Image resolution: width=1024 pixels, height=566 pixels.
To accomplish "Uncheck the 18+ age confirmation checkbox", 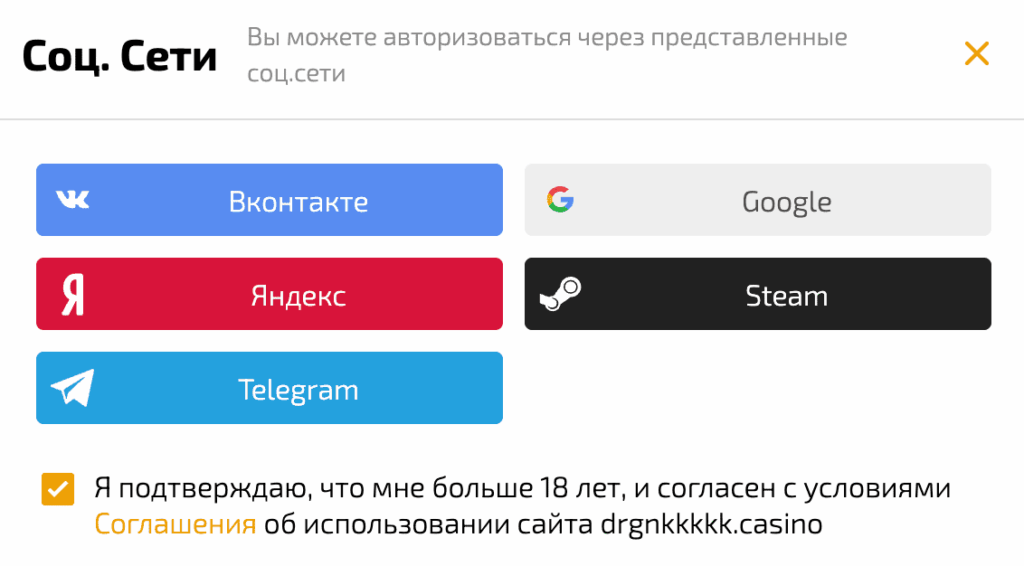I will [x=58, y=490].
